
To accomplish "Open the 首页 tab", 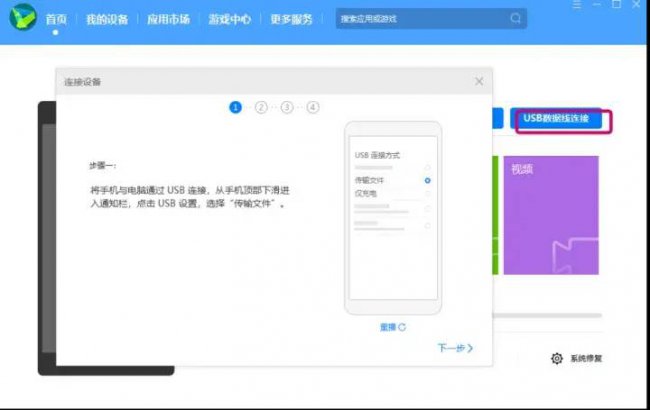I will coord(56,19).
